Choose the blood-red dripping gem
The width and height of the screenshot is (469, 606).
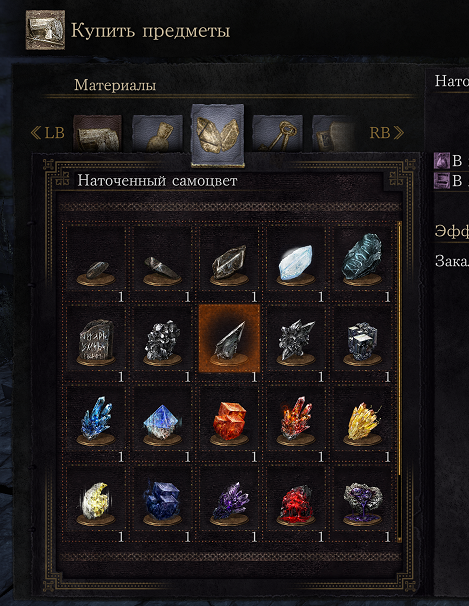pos(296,499)
